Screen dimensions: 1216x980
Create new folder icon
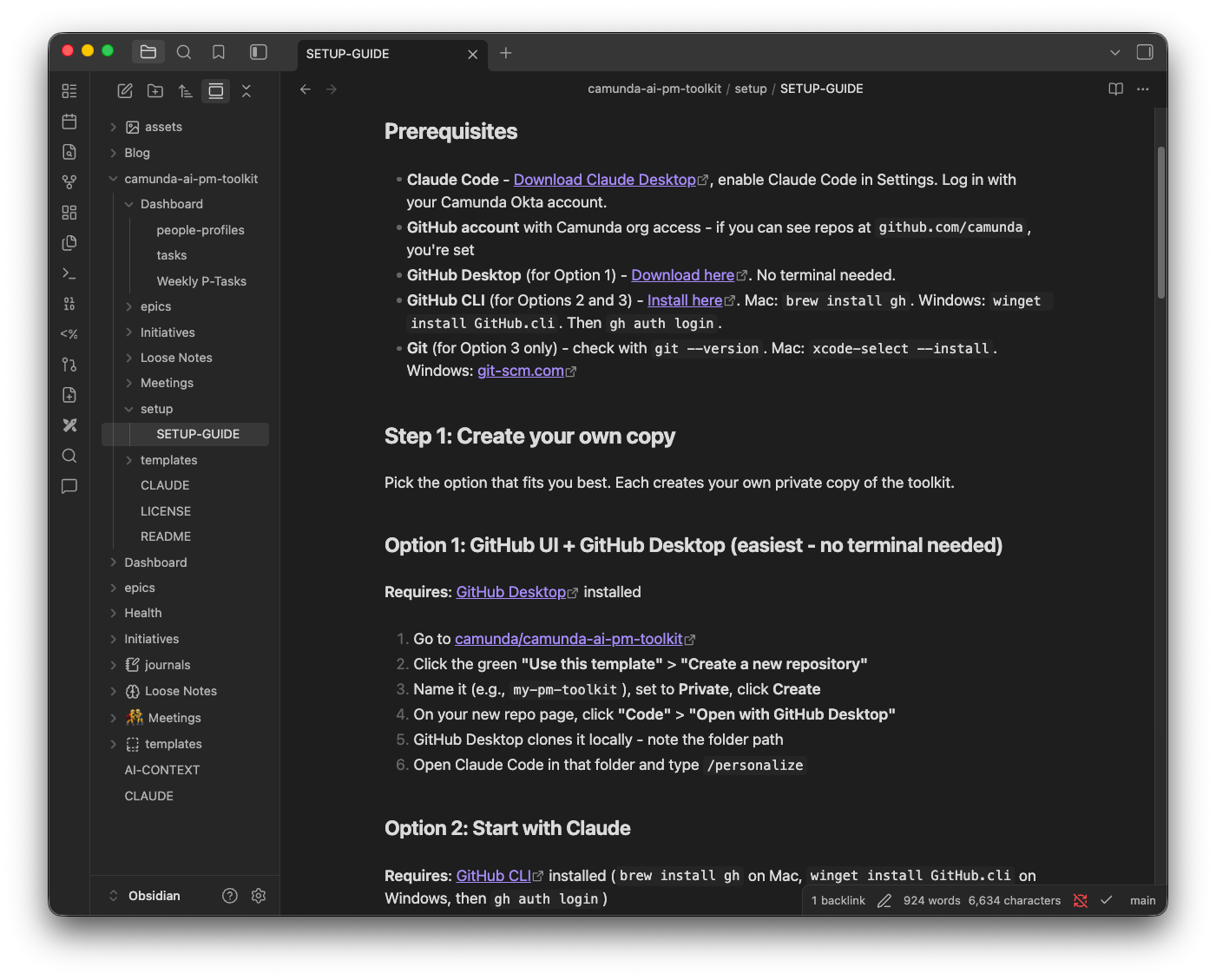click(155, 90)
